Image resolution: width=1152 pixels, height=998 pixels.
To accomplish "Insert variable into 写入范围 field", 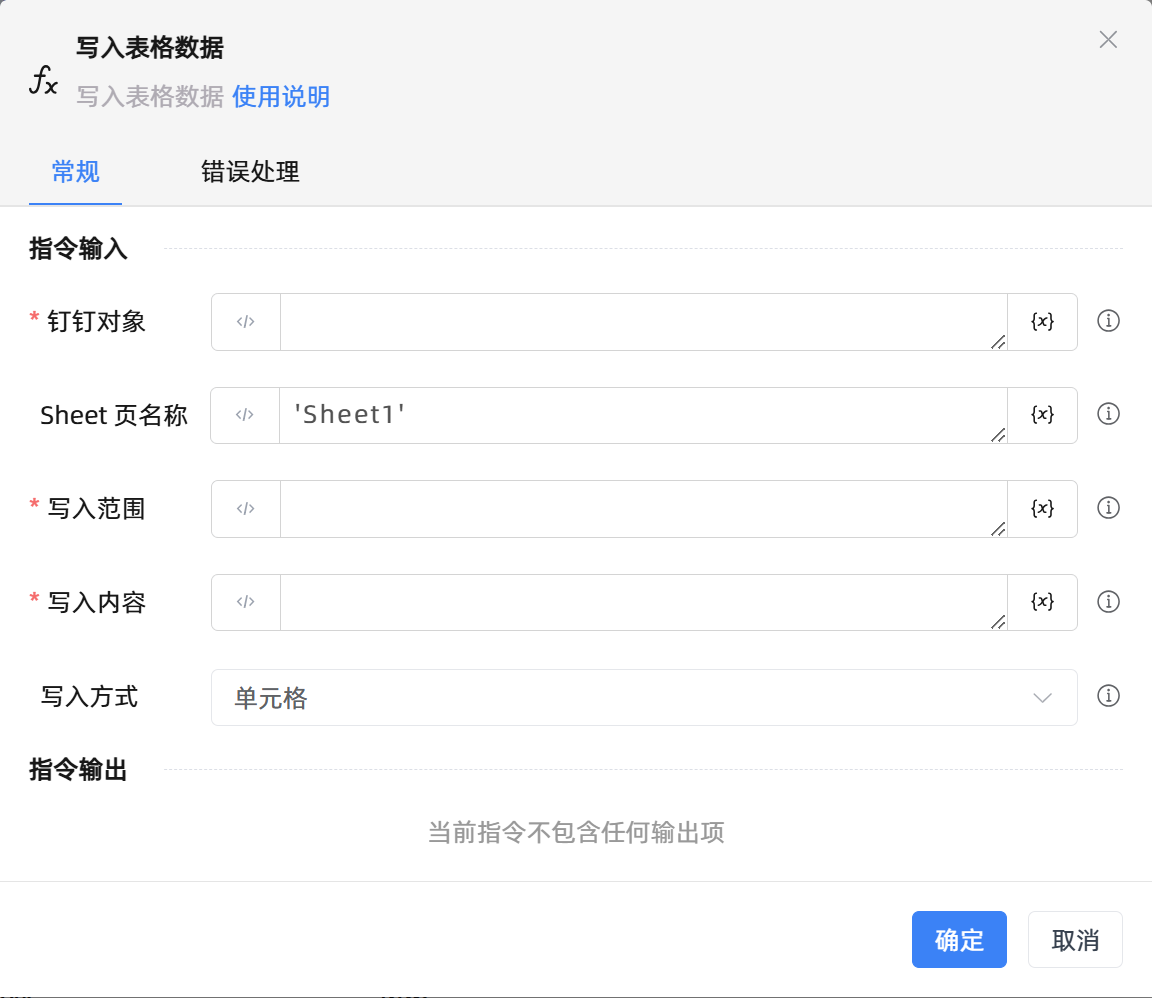I will click(x=1042, y=508).
